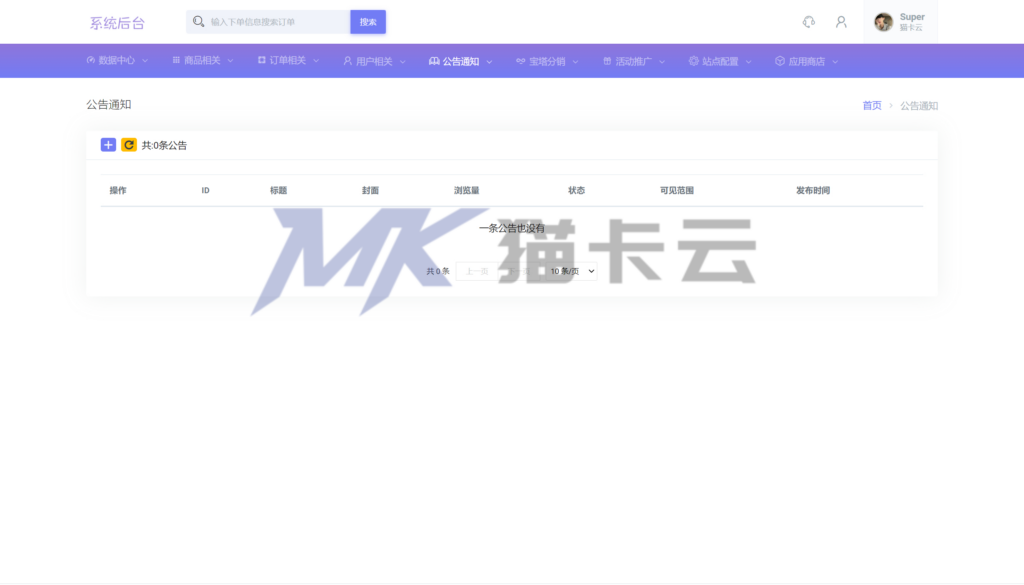Viewport: 1024px width, 585px height.
Task: Click the 公告通知 breadcrumb text
Action: pos(919,105)
